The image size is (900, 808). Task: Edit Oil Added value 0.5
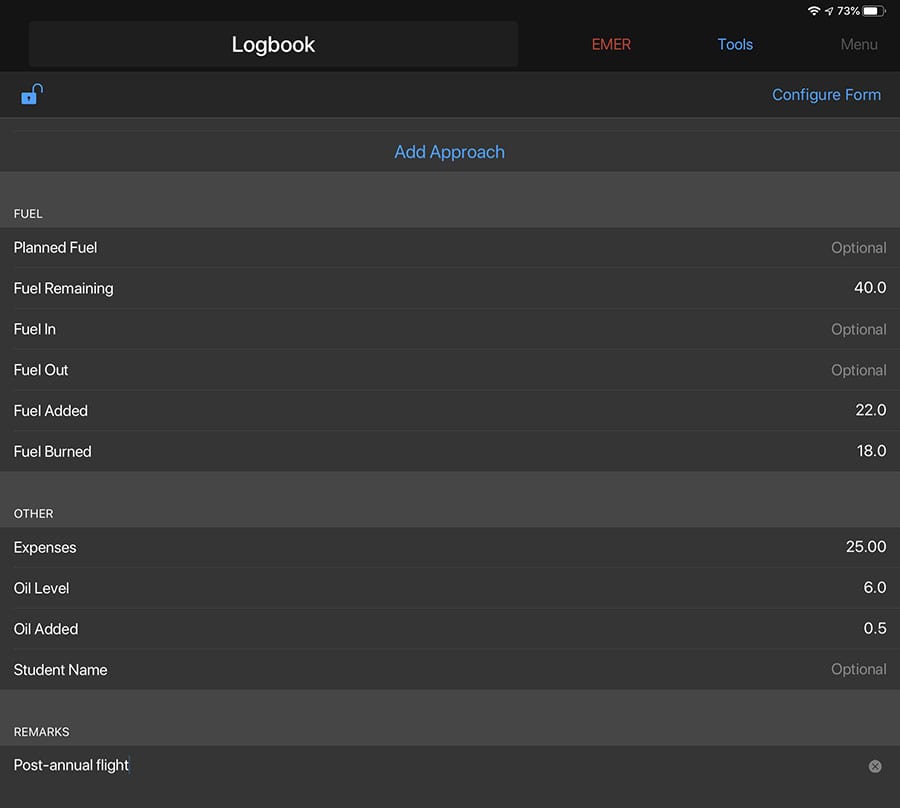tap(875, 628)
